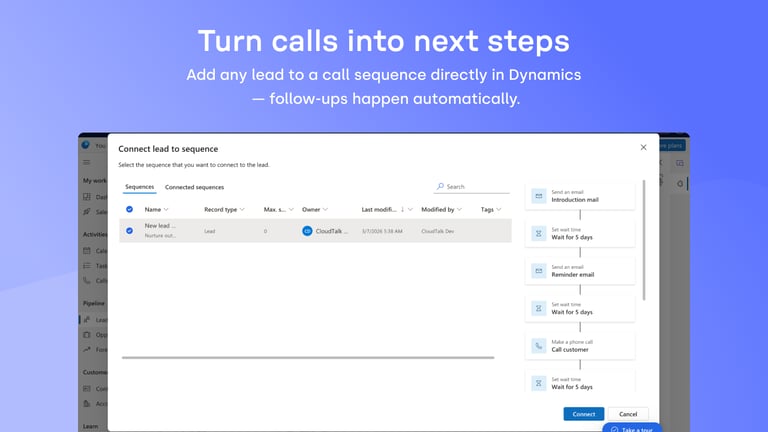Viewport: 768px width, 432px height.
Task: Click the Accounts icon under Customers
Action: [x=87, y=404]
